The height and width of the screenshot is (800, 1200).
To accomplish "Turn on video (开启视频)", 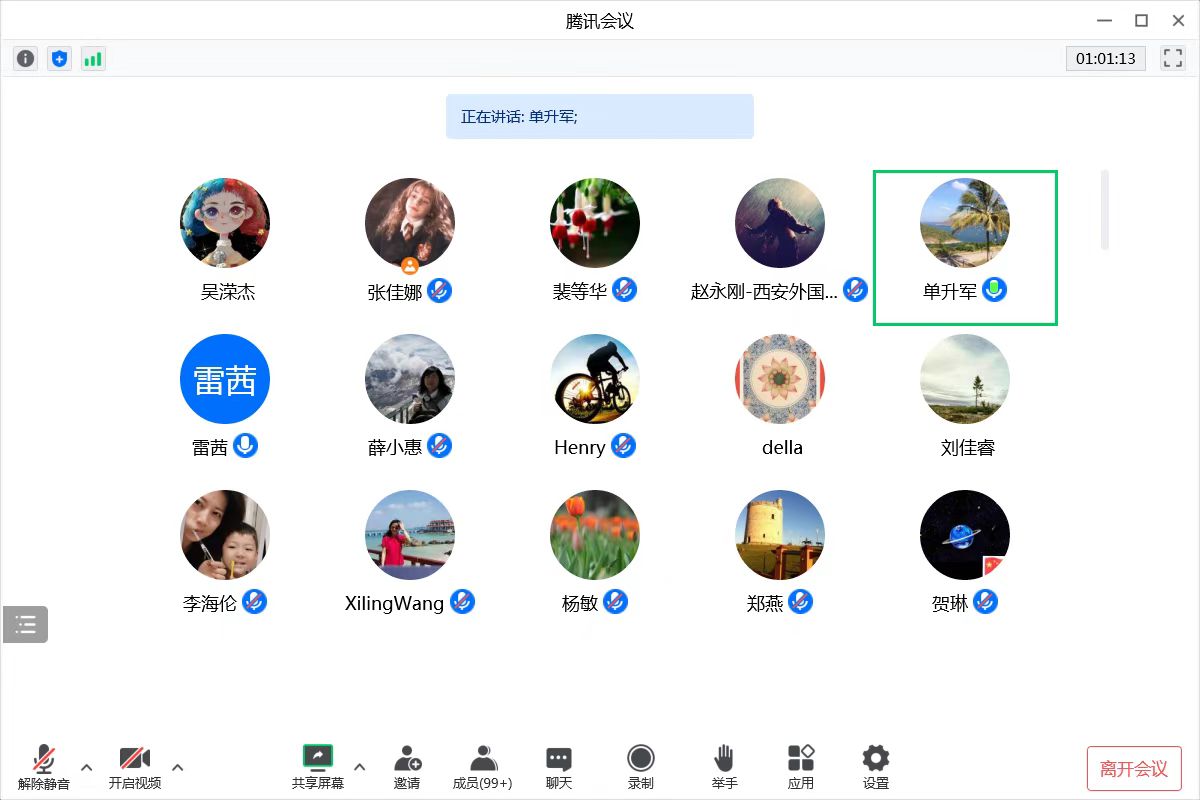I will (x=134, y=767).
